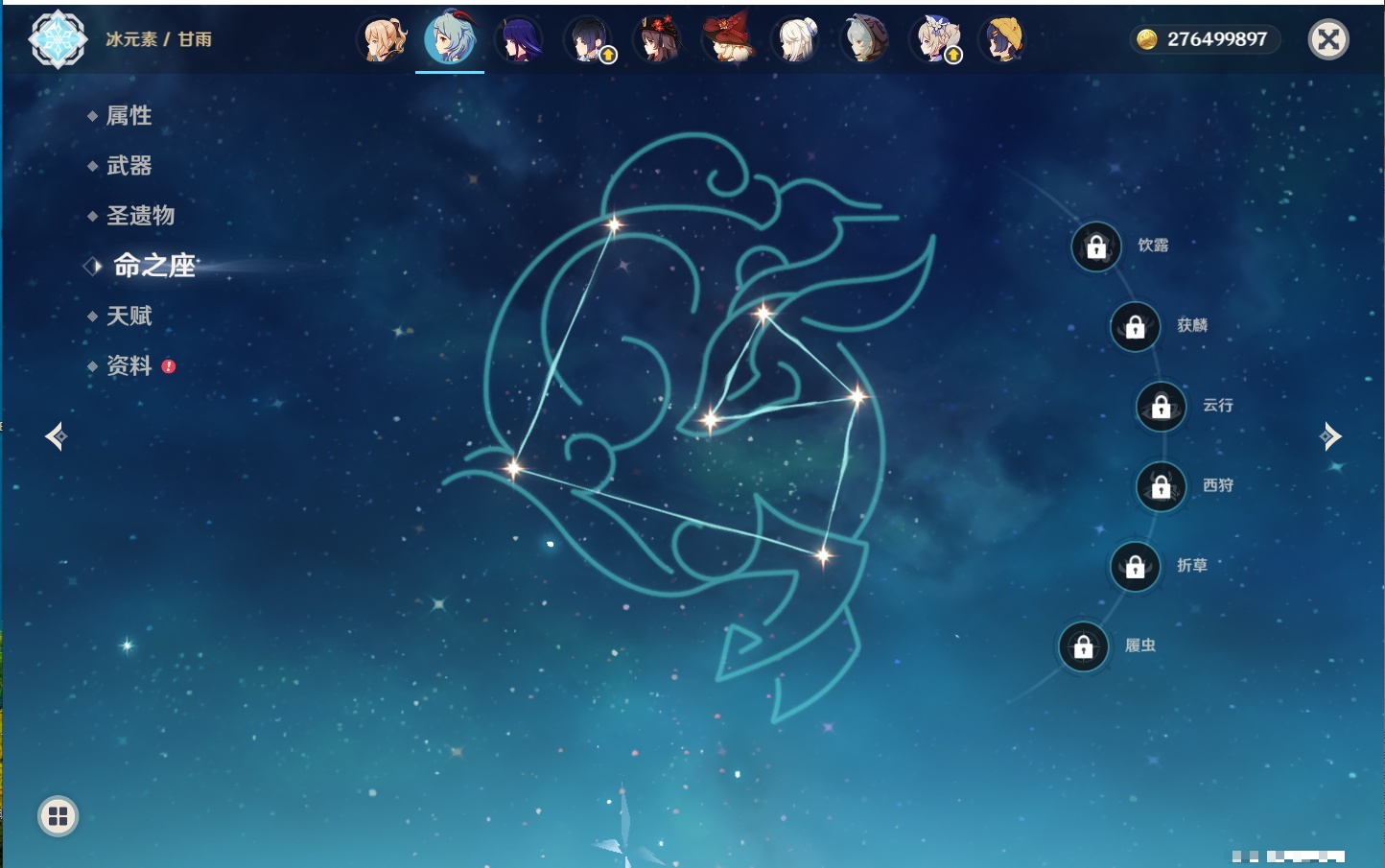Open the 武器 weapon tab

click(x=129, y=166)
